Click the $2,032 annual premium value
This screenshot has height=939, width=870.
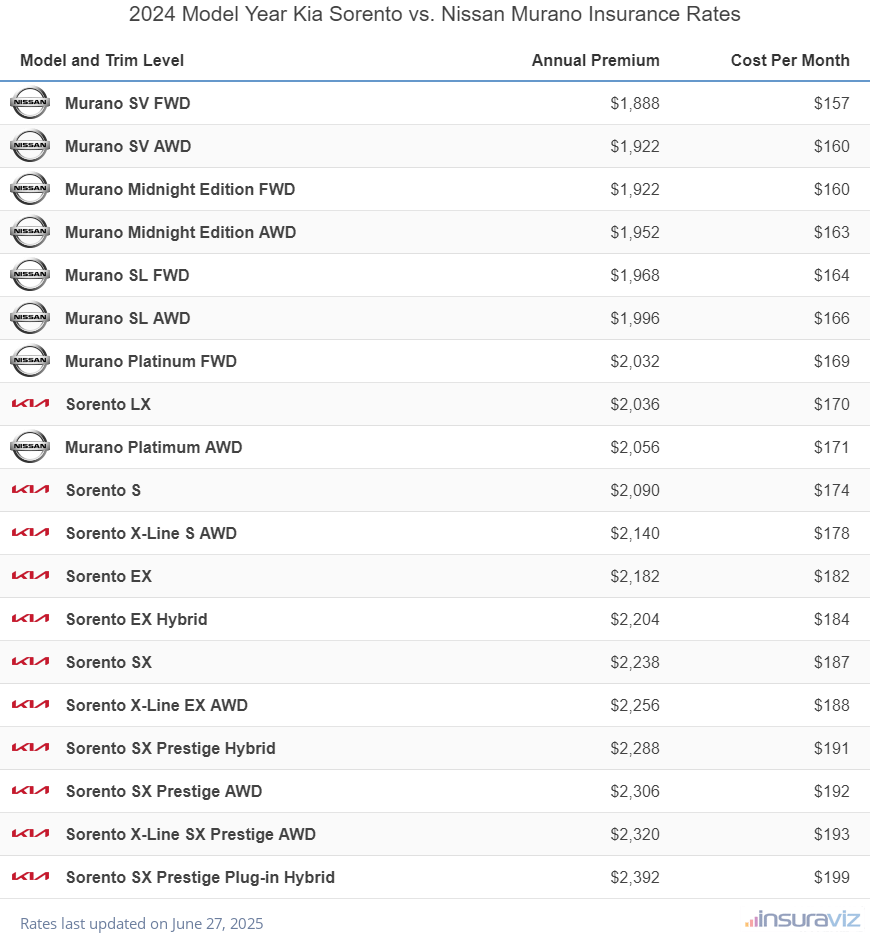click(x=635, y=362)
